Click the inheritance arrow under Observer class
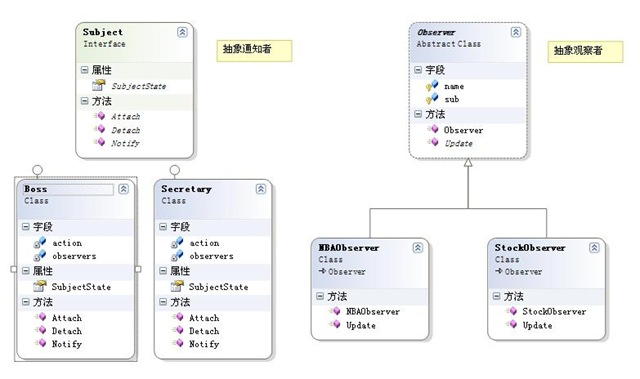This screenshot has height=379, width=640. [x=468, y=163]
